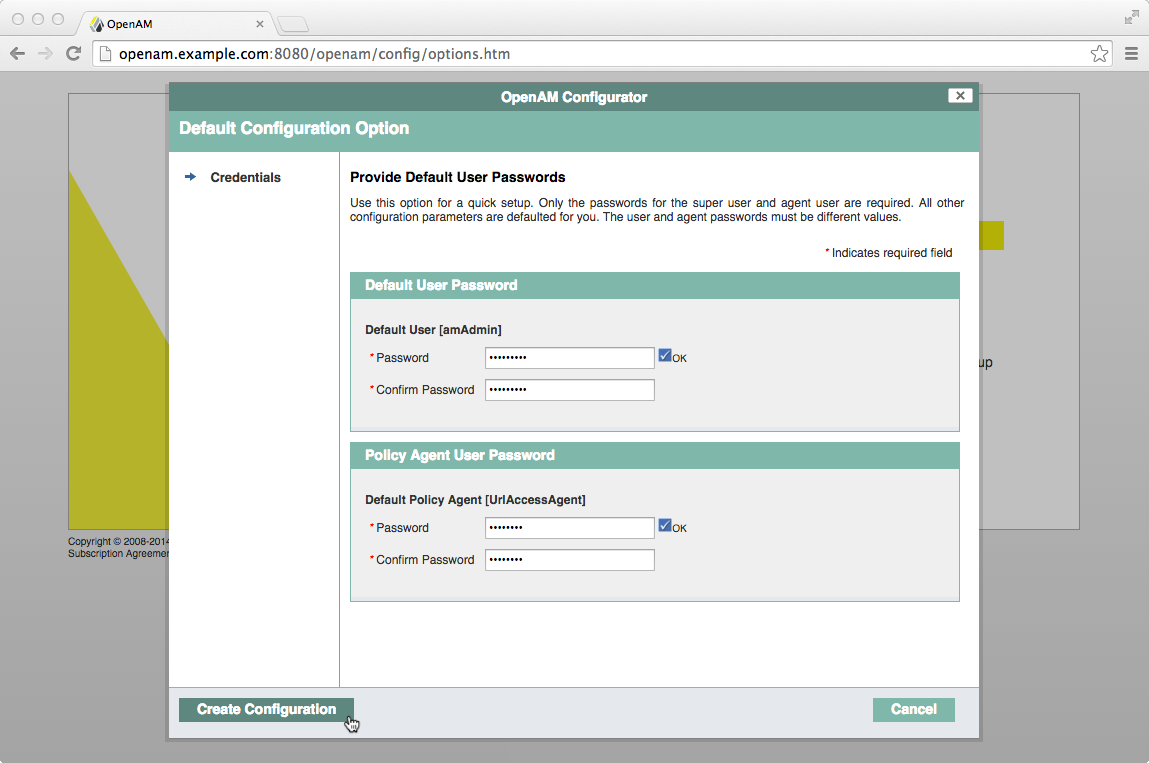Click the Provide Default User Passwords heading

click(457, 177)
